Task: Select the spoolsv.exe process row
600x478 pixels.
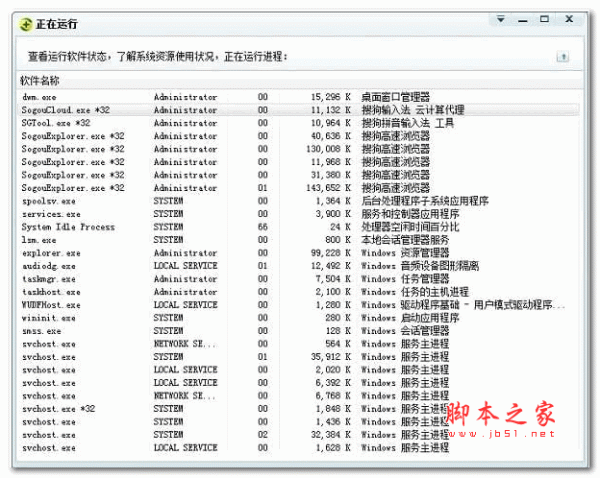Action: pos(299,201)
